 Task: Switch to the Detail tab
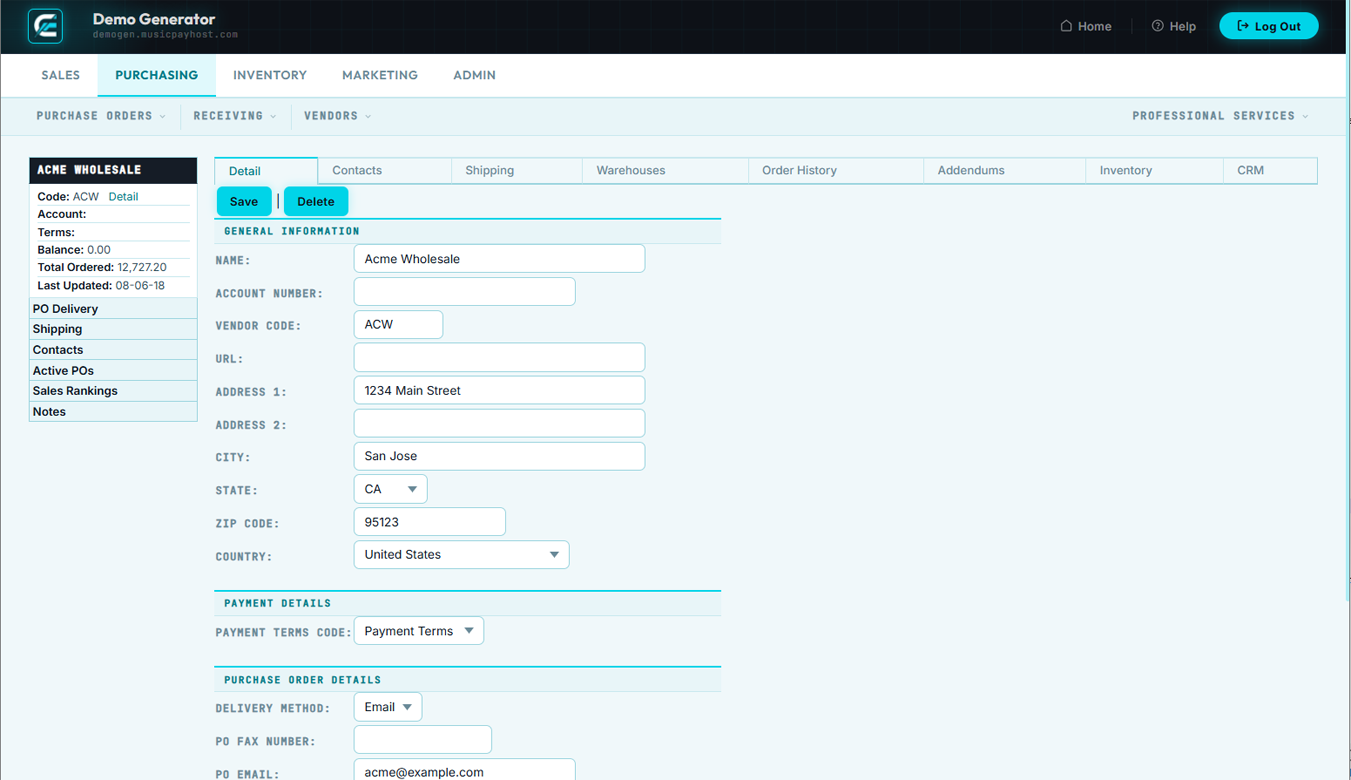[x=266, y=171]
